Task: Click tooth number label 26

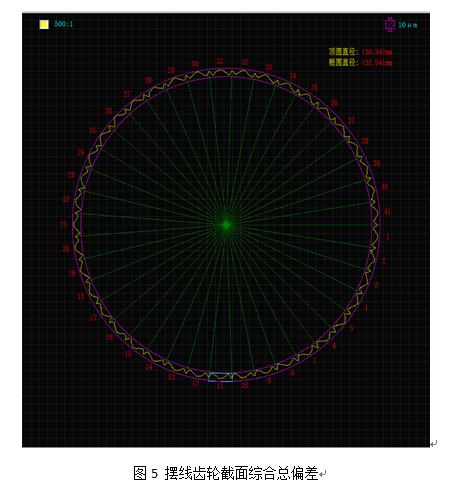Action: (108, 111)
